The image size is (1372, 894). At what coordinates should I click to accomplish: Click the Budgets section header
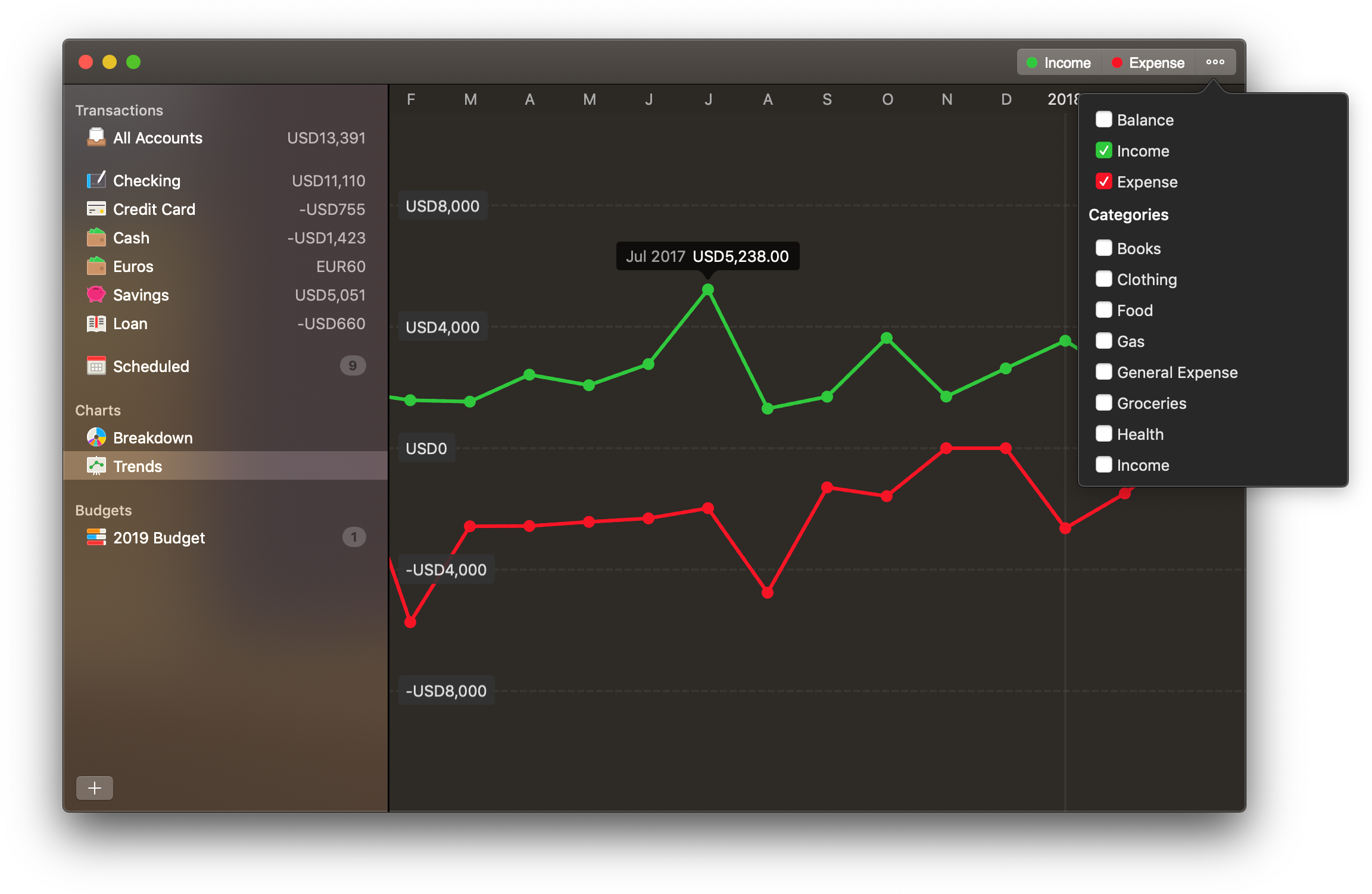104,510
